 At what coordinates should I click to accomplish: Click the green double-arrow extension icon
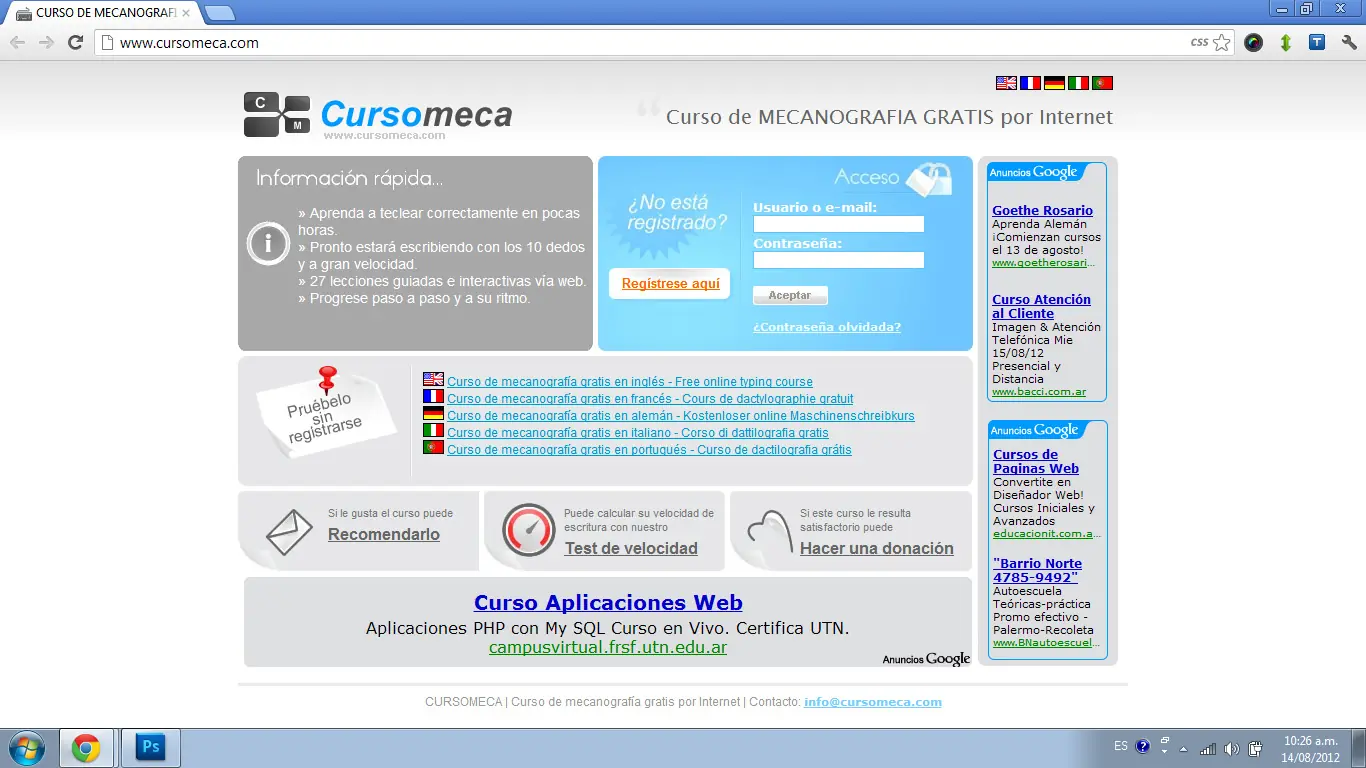pyautogui.click(x=1286, y=43)
